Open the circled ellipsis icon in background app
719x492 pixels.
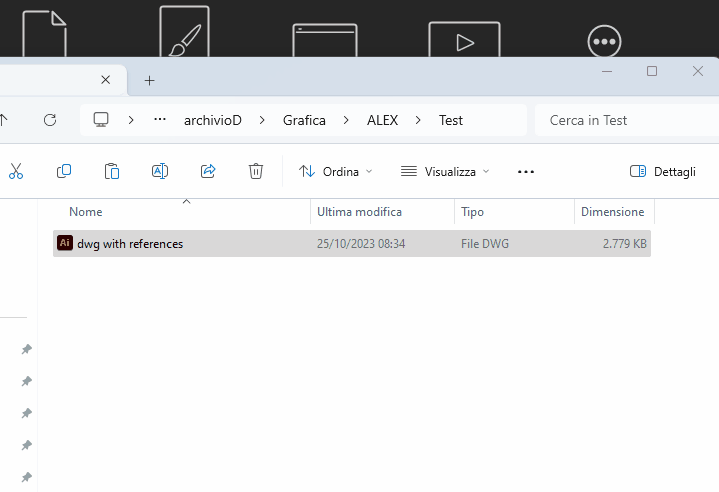pos(604,41)
